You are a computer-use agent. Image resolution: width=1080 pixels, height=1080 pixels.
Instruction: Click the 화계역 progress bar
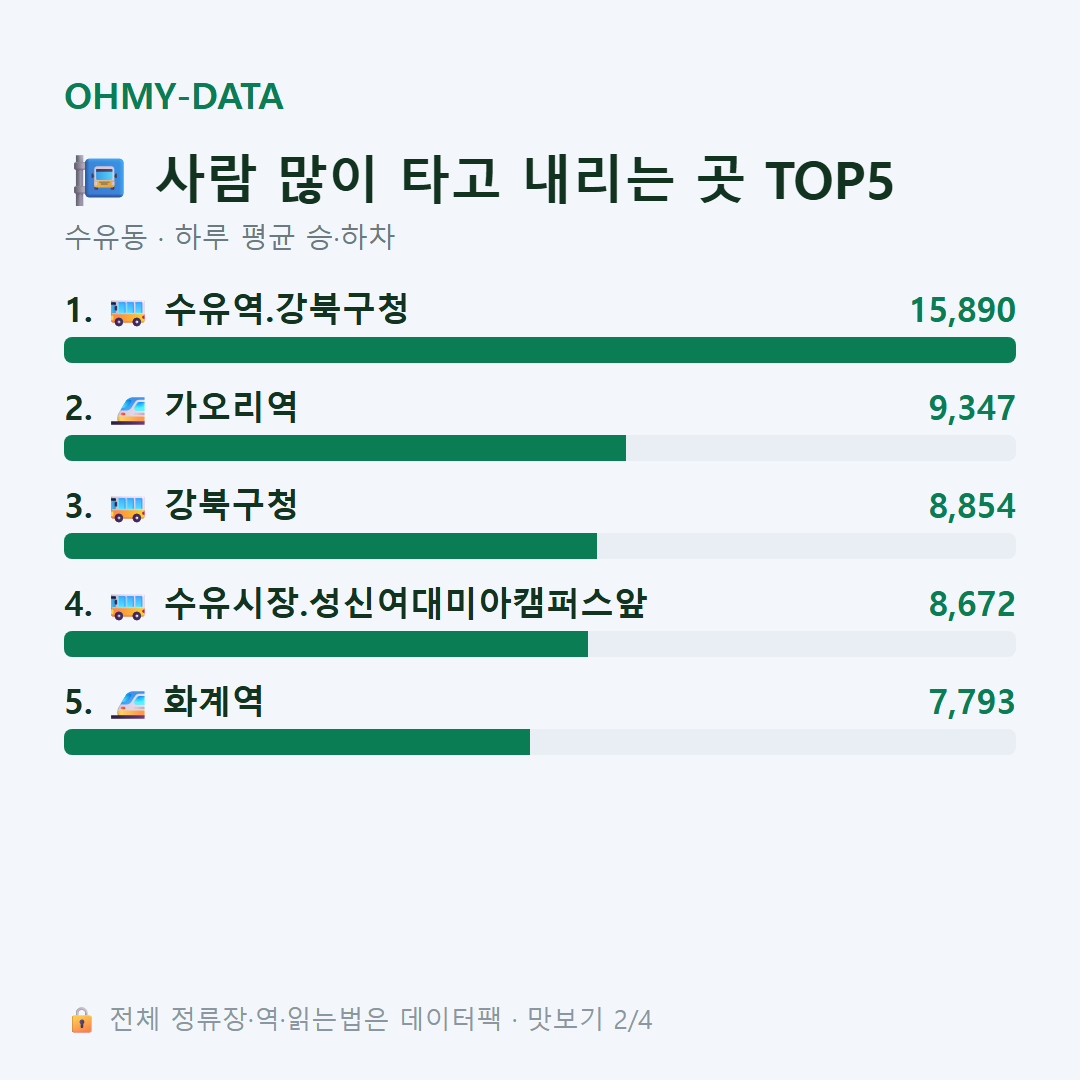(540, 742)
